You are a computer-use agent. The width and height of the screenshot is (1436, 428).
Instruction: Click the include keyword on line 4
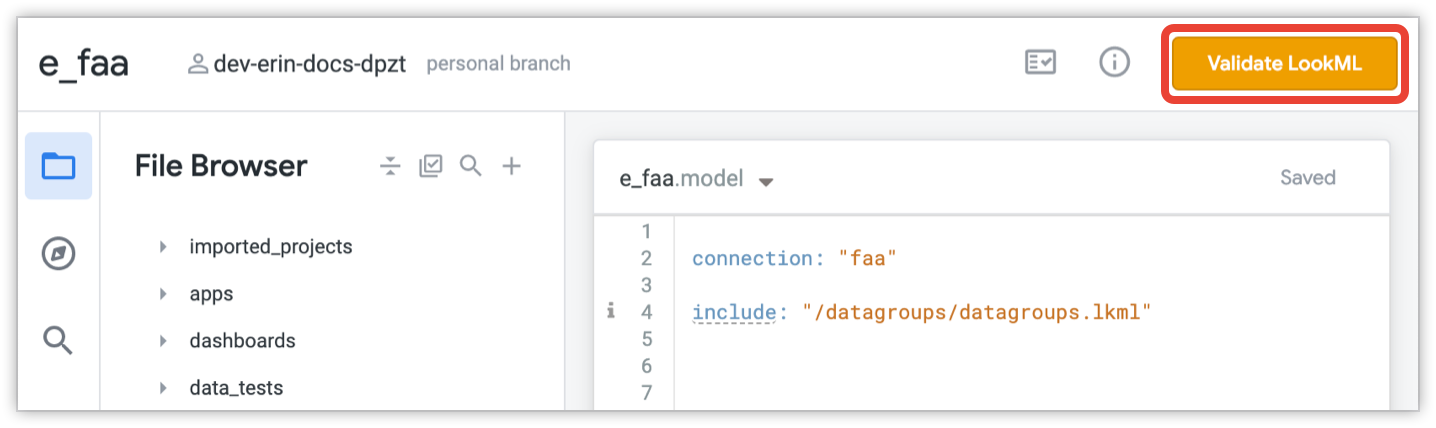733,312
